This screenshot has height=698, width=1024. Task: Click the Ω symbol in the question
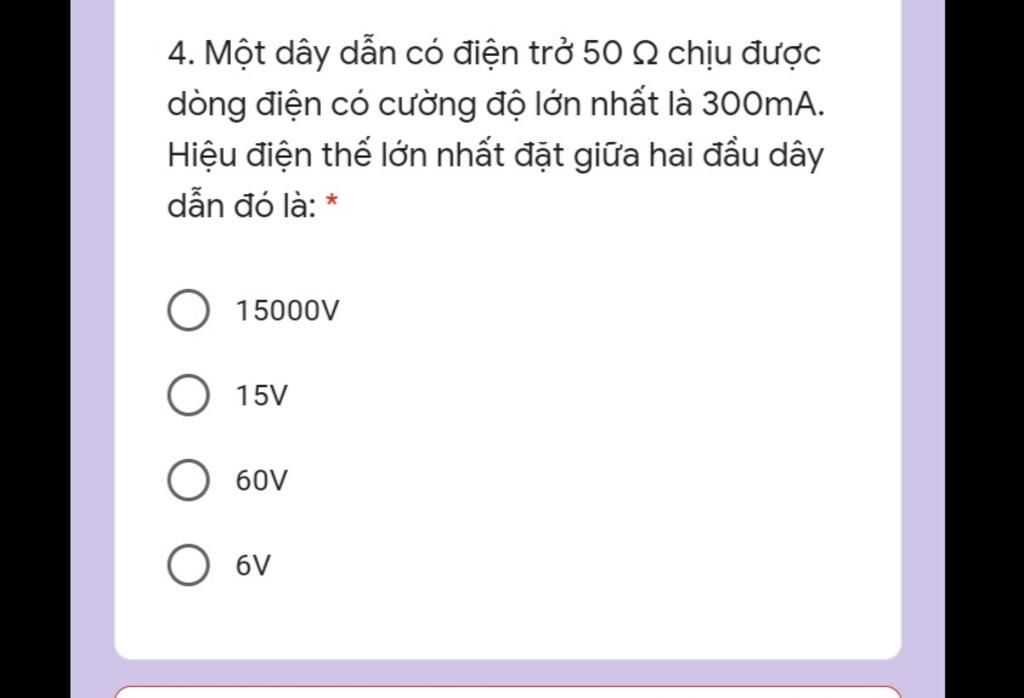(x=645, y=54)
